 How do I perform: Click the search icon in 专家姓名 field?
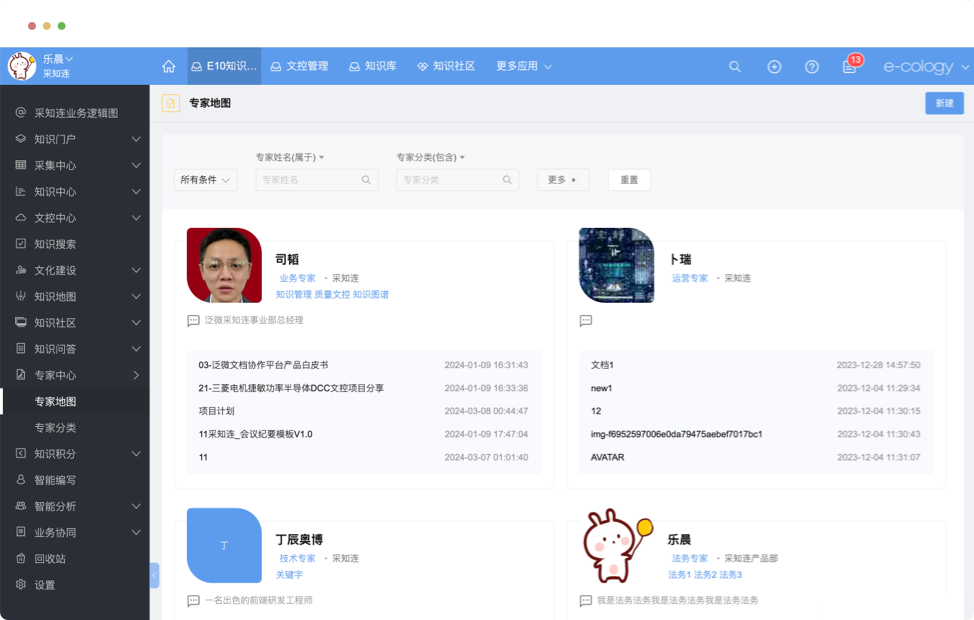[366, 180]
